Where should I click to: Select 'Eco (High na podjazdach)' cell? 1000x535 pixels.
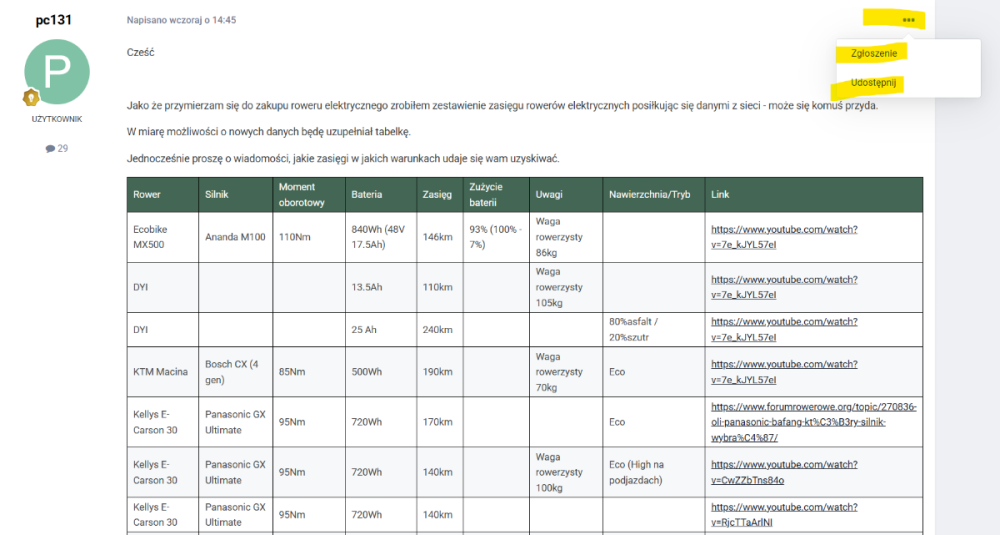coord(654,473)
